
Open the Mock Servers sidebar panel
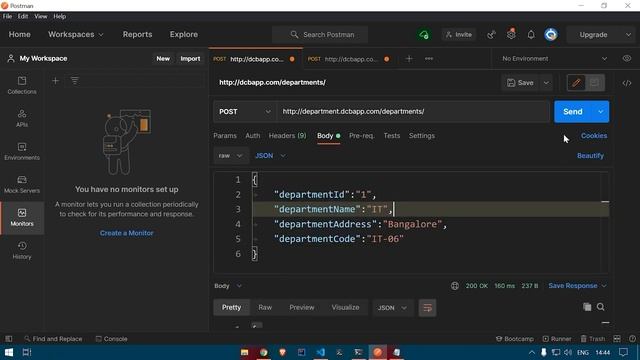22,184
